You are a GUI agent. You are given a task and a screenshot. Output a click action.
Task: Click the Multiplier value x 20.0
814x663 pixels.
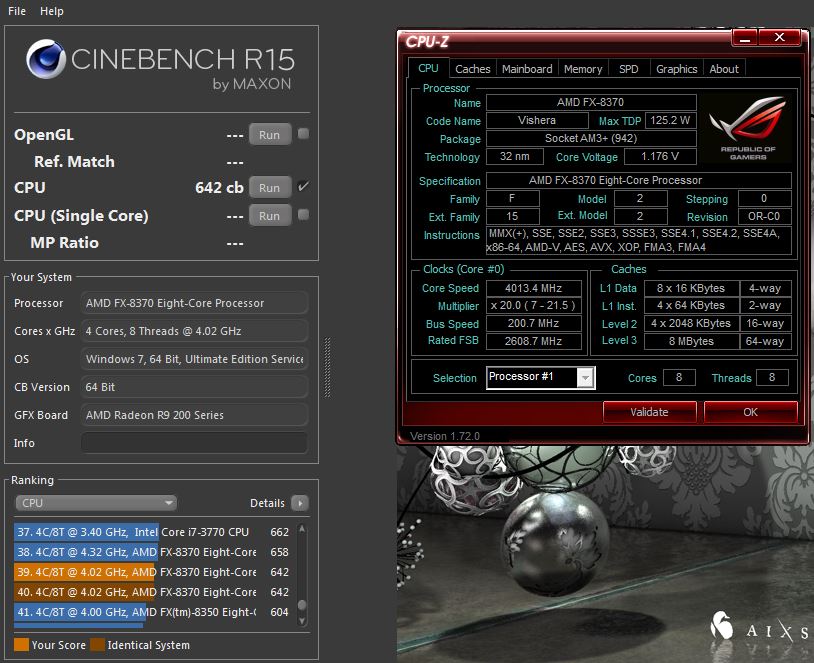point(534,305)
